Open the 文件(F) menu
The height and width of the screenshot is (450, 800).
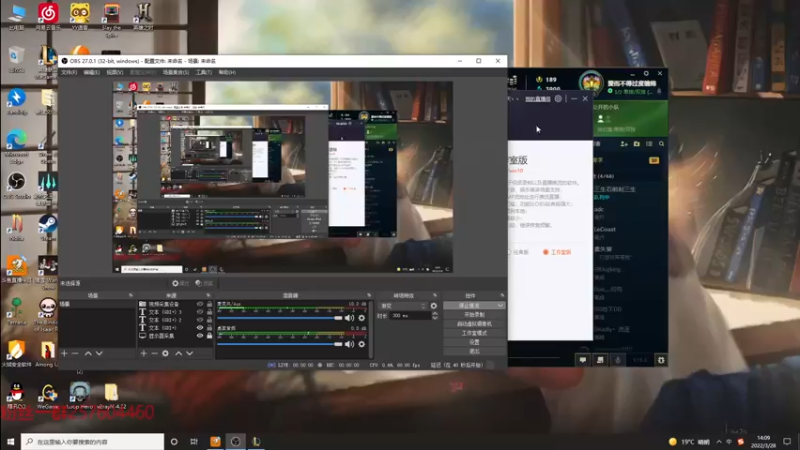click(x=69, y=72)
